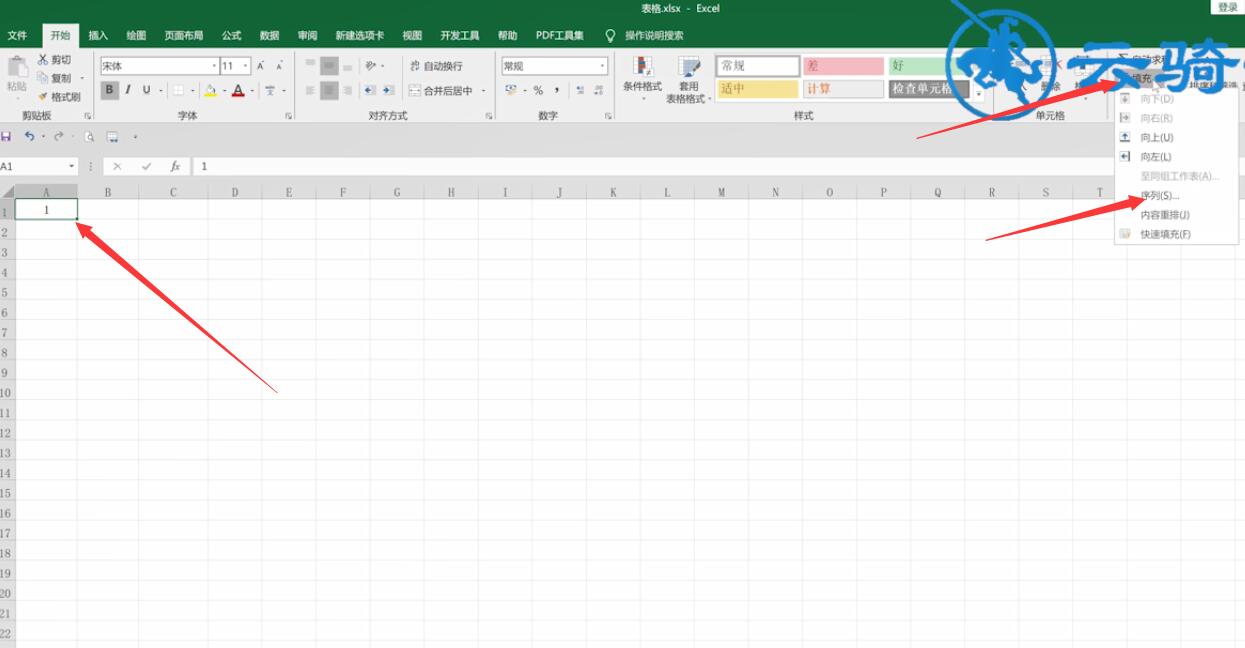1245x648 pixels.
Task: Click the Redo arrow icon
Action: coord(60,136)
